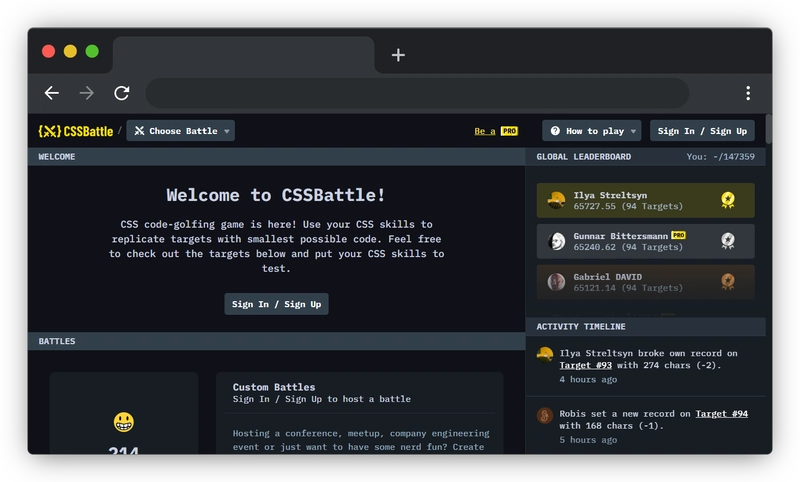Open the Choose Battle dropdown
This screenshot has width=800, height=482.
tap(181, 131)
